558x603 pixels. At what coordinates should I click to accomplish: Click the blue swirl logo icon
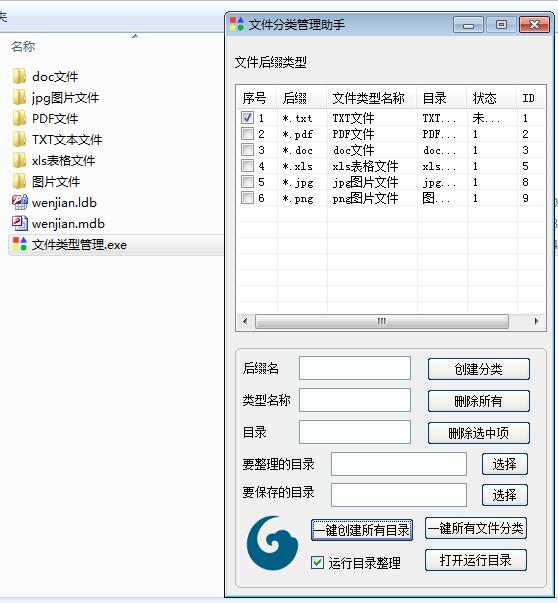(x=272, y=543)
